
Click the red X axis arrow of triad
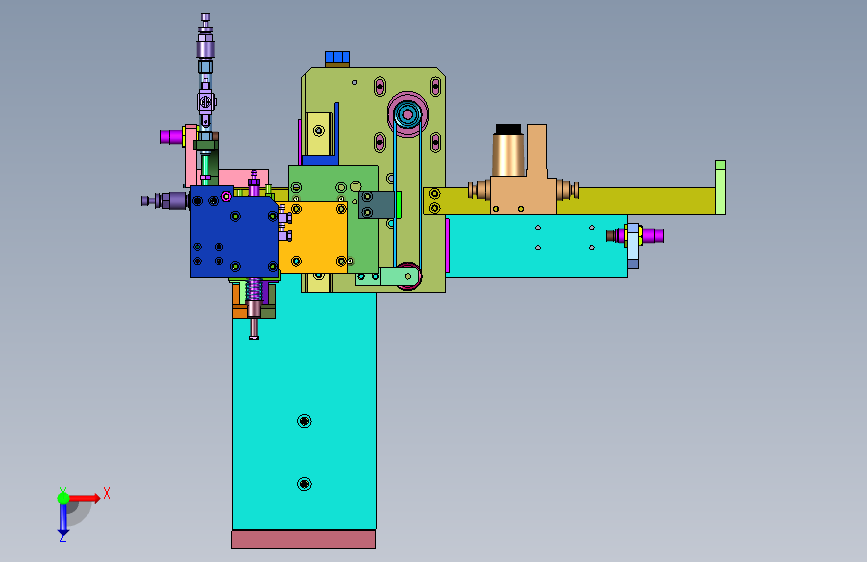tap(85, 498)
